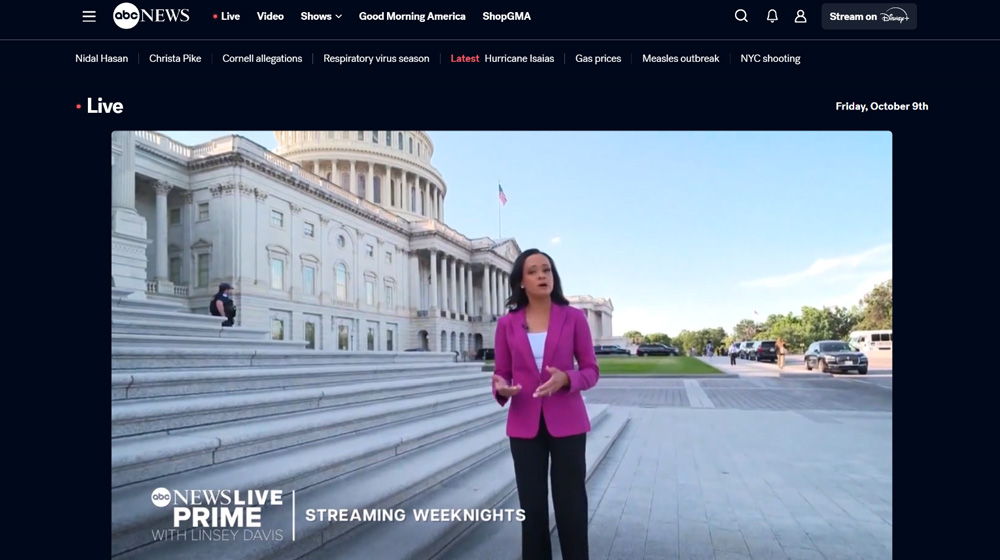This screenshot has height=560, width=1000.
Task: Click the 'Friday, October 9th' date
Action: 881,107
